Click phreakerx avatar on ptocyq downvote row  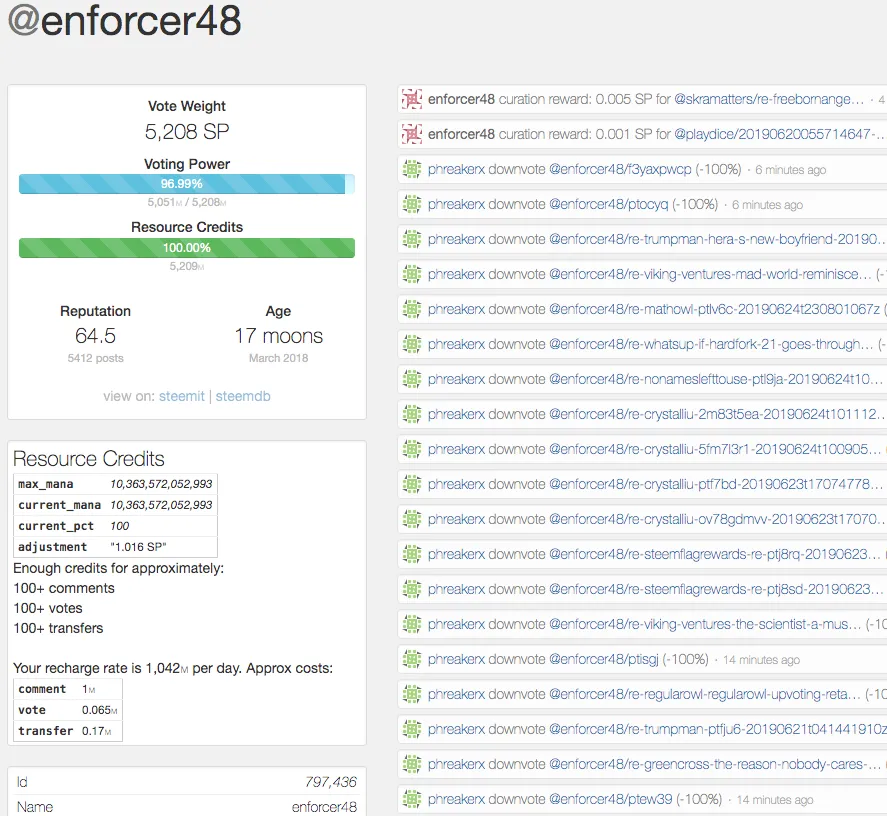(412, 204)
